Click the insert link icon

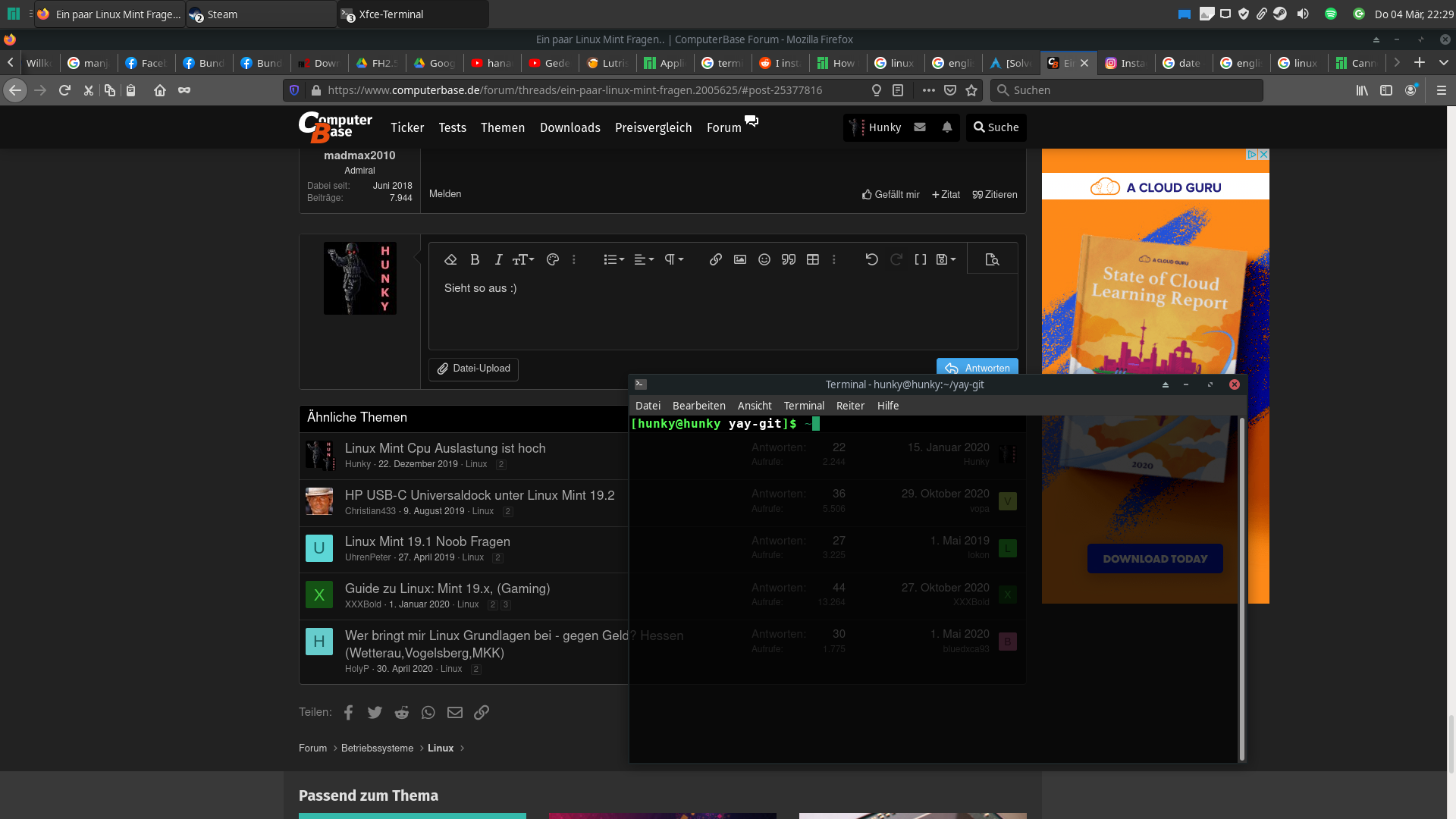point(715,259)
